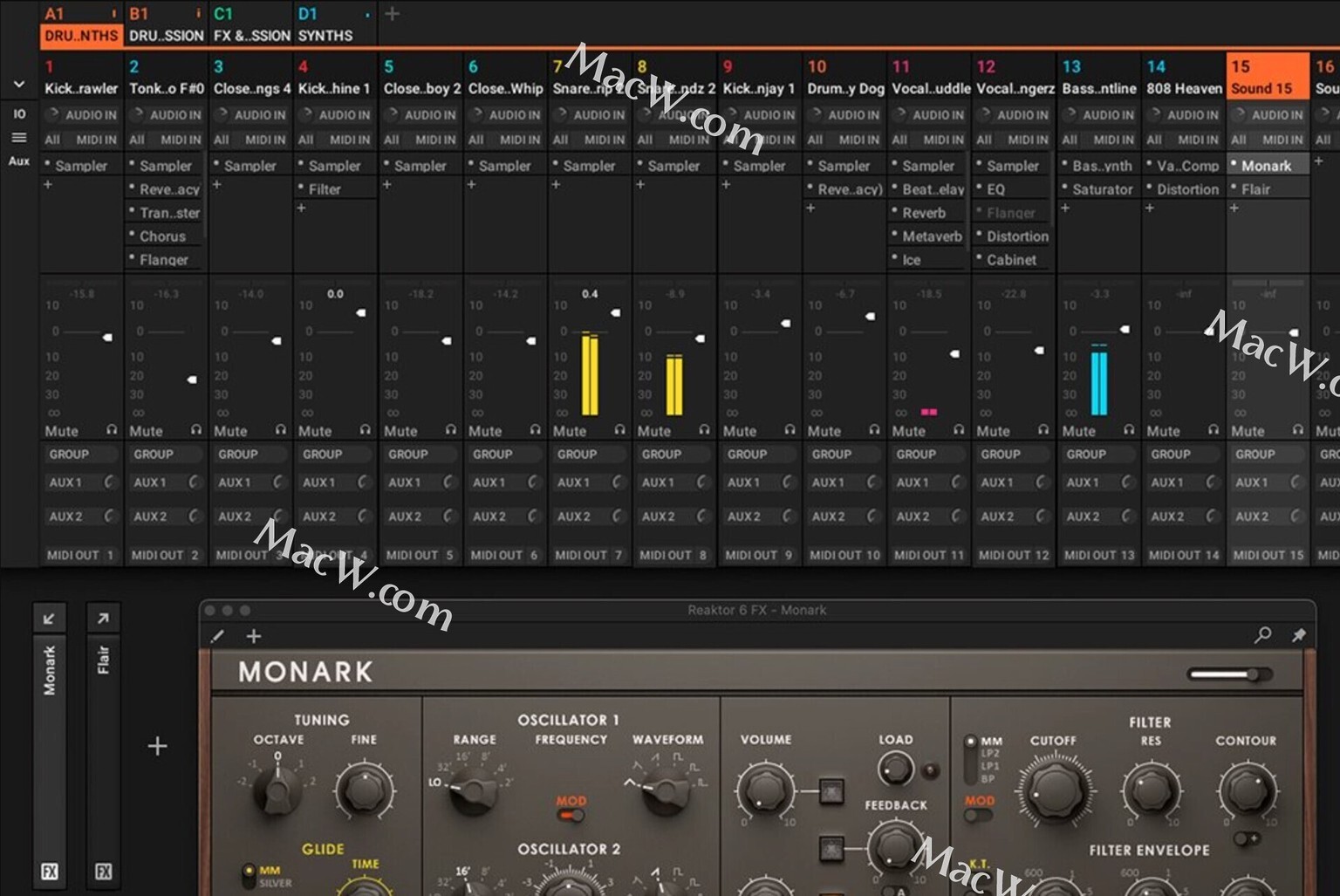Toggle the glide MM/SILVER switch
This screenshot has width=1340, height=896.
coord(249,875)
